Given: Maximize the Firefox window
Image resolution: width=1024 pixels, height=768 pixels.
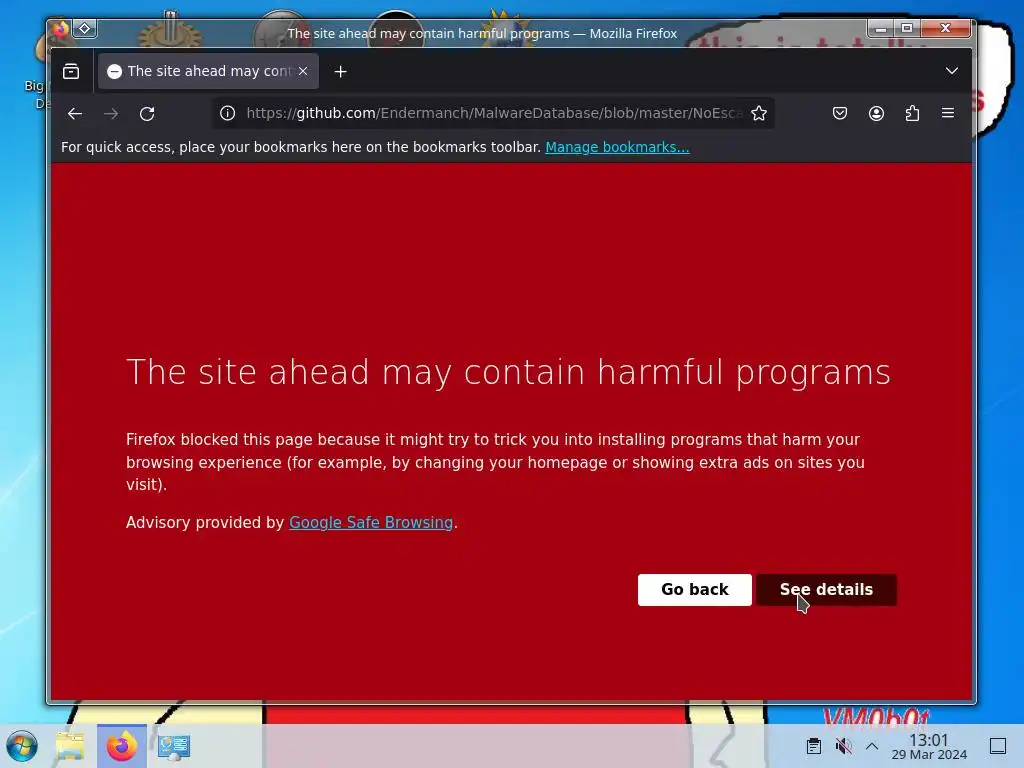Looking at the screenshot, I should click(x=907, y=28).
